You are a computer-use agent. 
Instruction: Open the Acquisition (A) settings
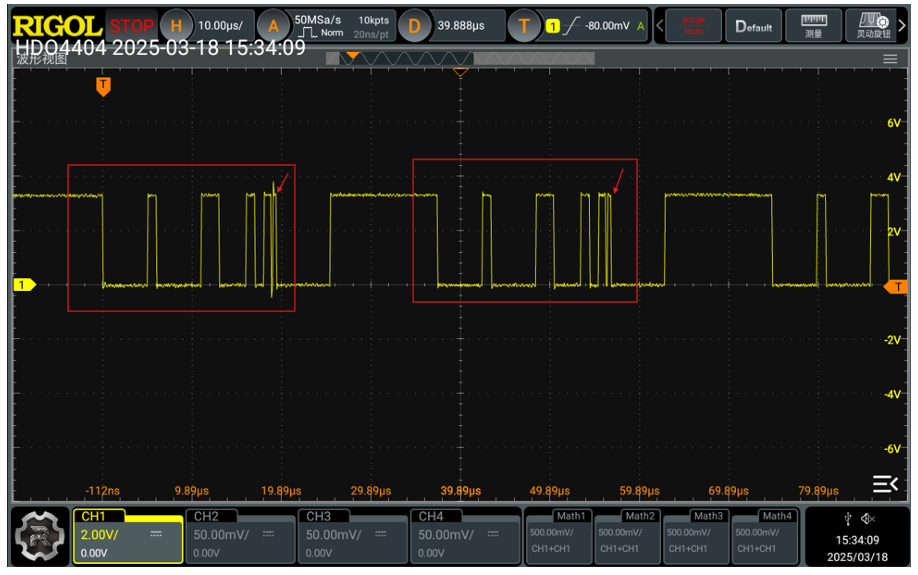[270, 26]
